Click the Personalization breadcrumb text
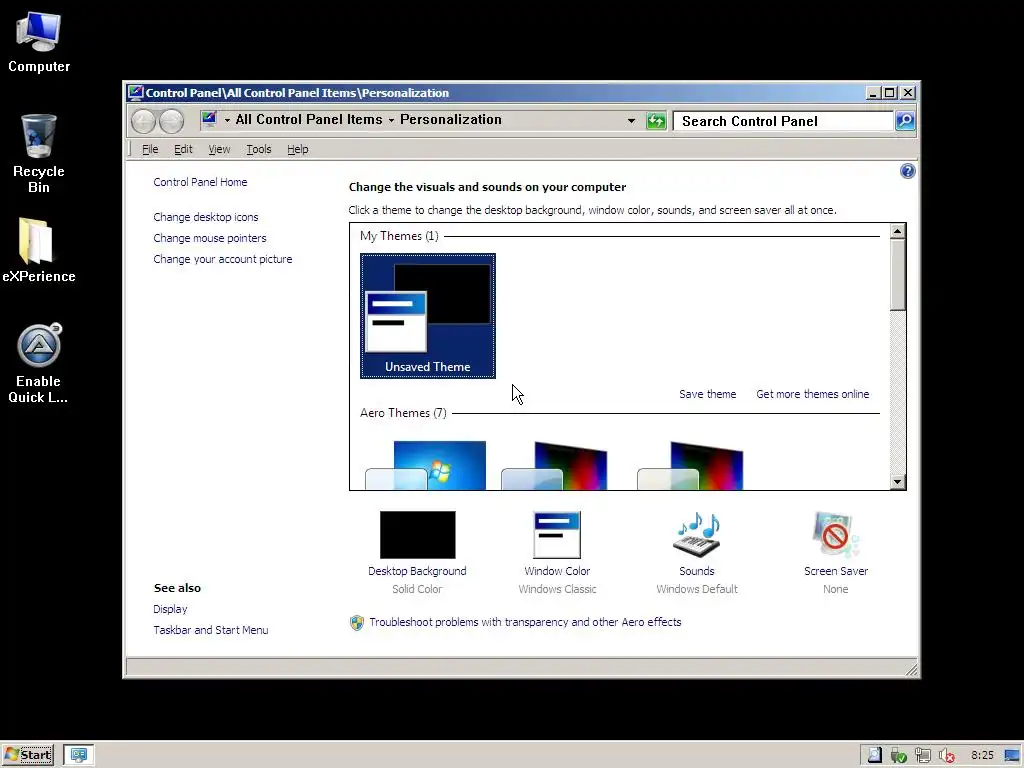Viewport: 1024px width, 768px height. point(451,120)
